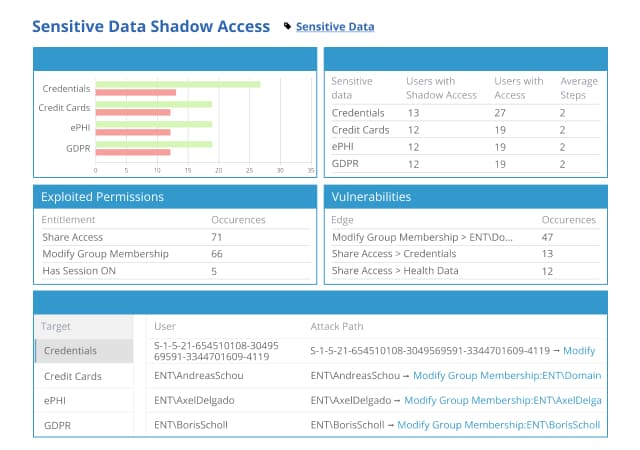
Task: Select the Credit Cards target tab
Action: click(84, 376)
